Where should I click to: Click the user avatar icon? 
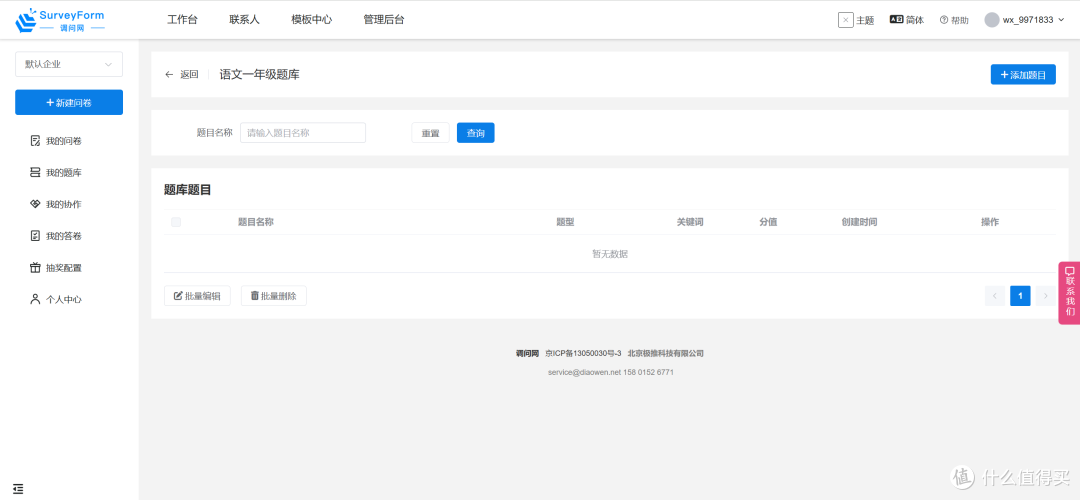(992, 20)
